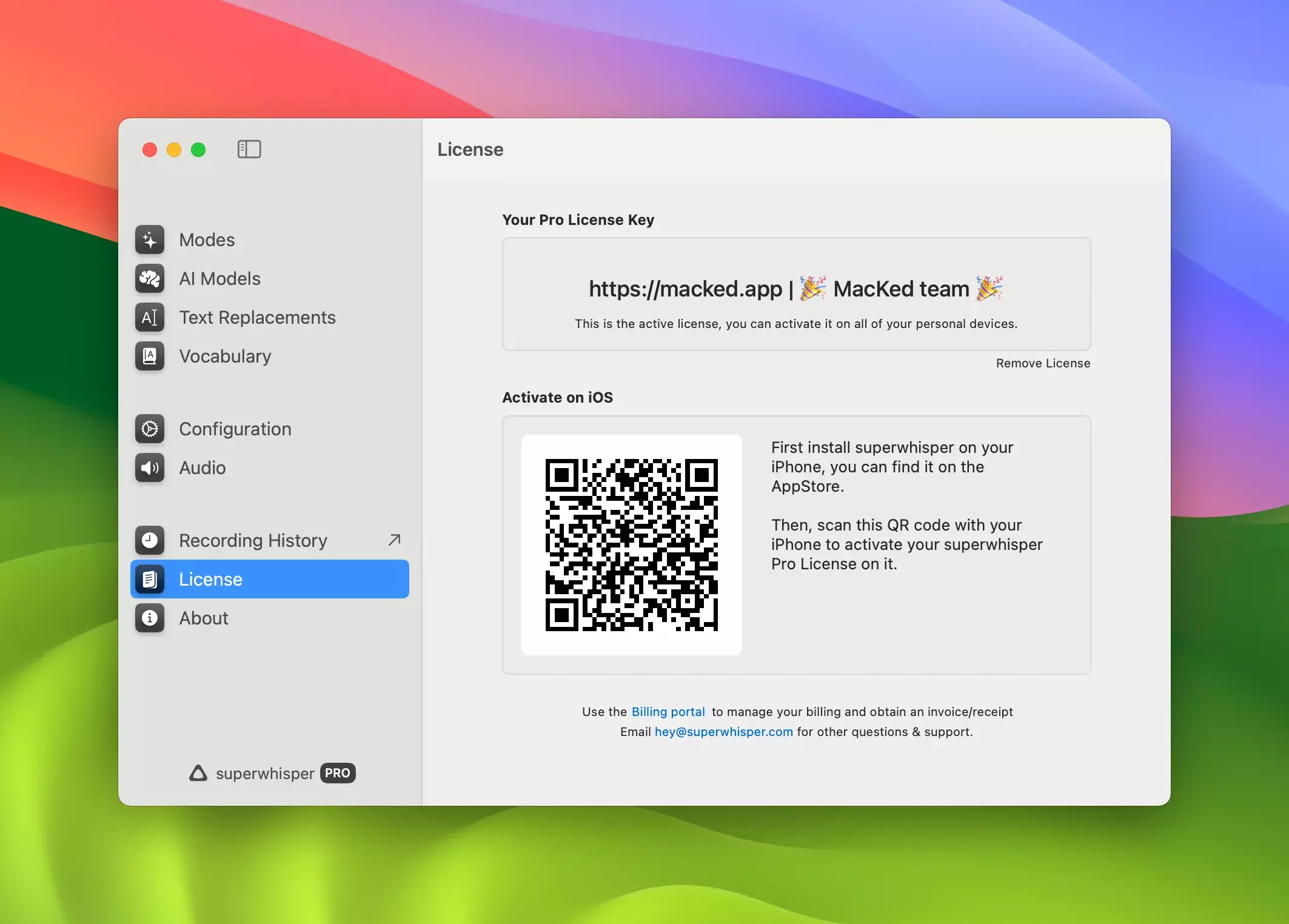Click the AI Models brain icon

pyautogui.click(x=150, y=279)
